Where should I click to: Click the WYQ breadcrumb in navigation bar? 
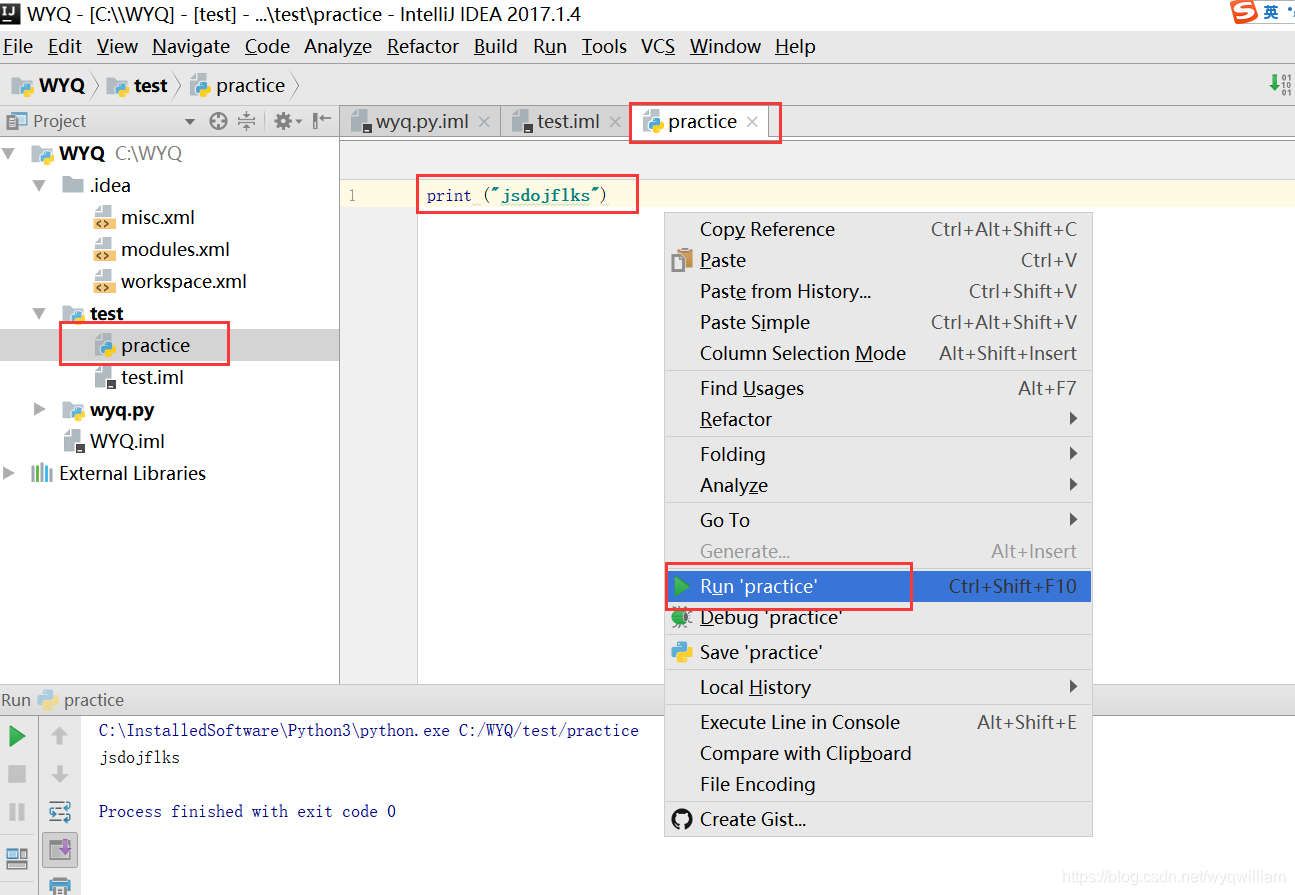(x=50, y=86)
